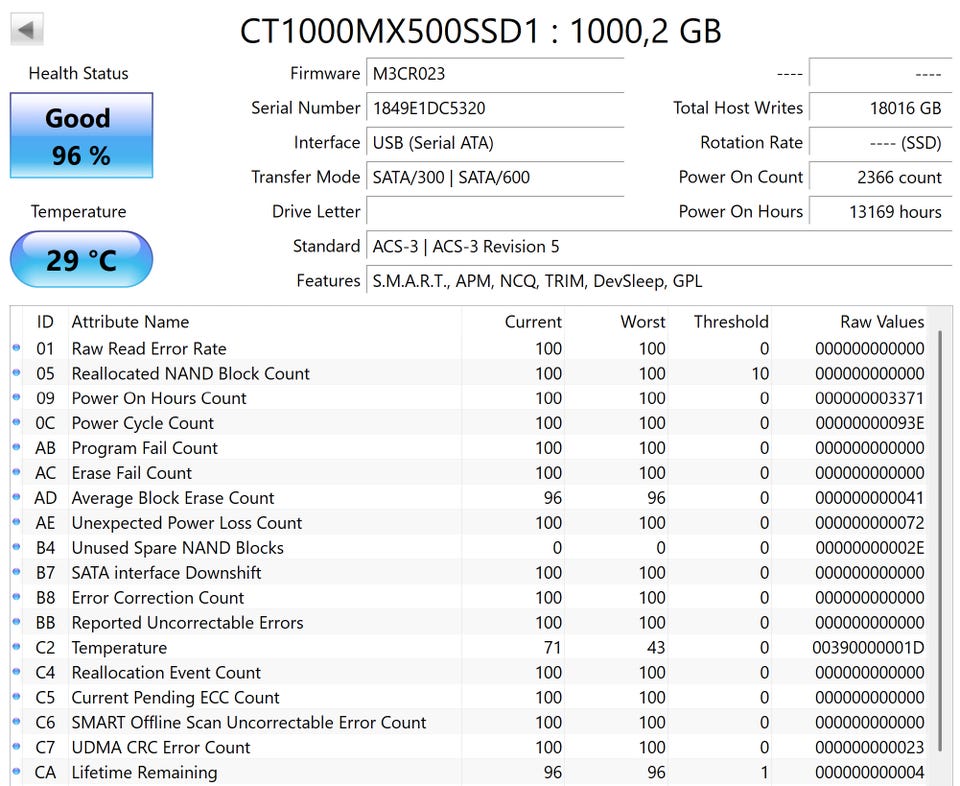Click the Threshold column header
This screenshot has height=786, width=960.
(x=731, y=322)
